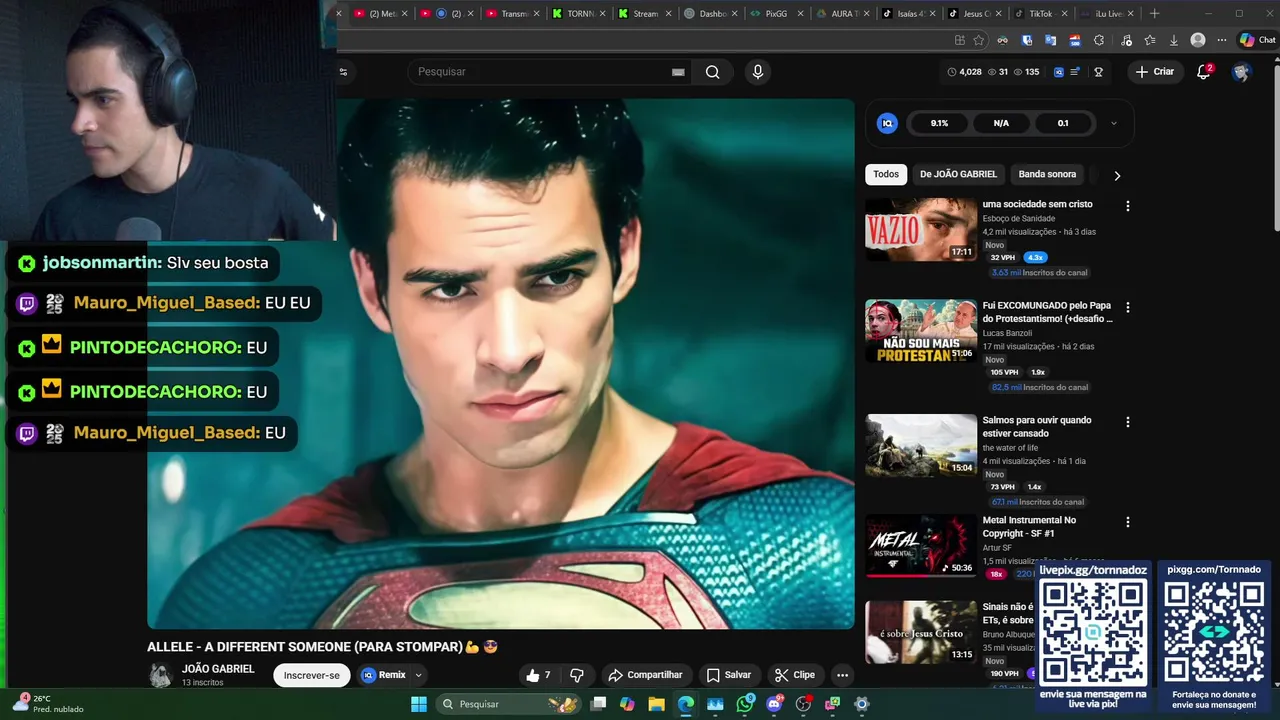
Task: Click the 'Criar' create button
Action: [x=1155, y=72]
